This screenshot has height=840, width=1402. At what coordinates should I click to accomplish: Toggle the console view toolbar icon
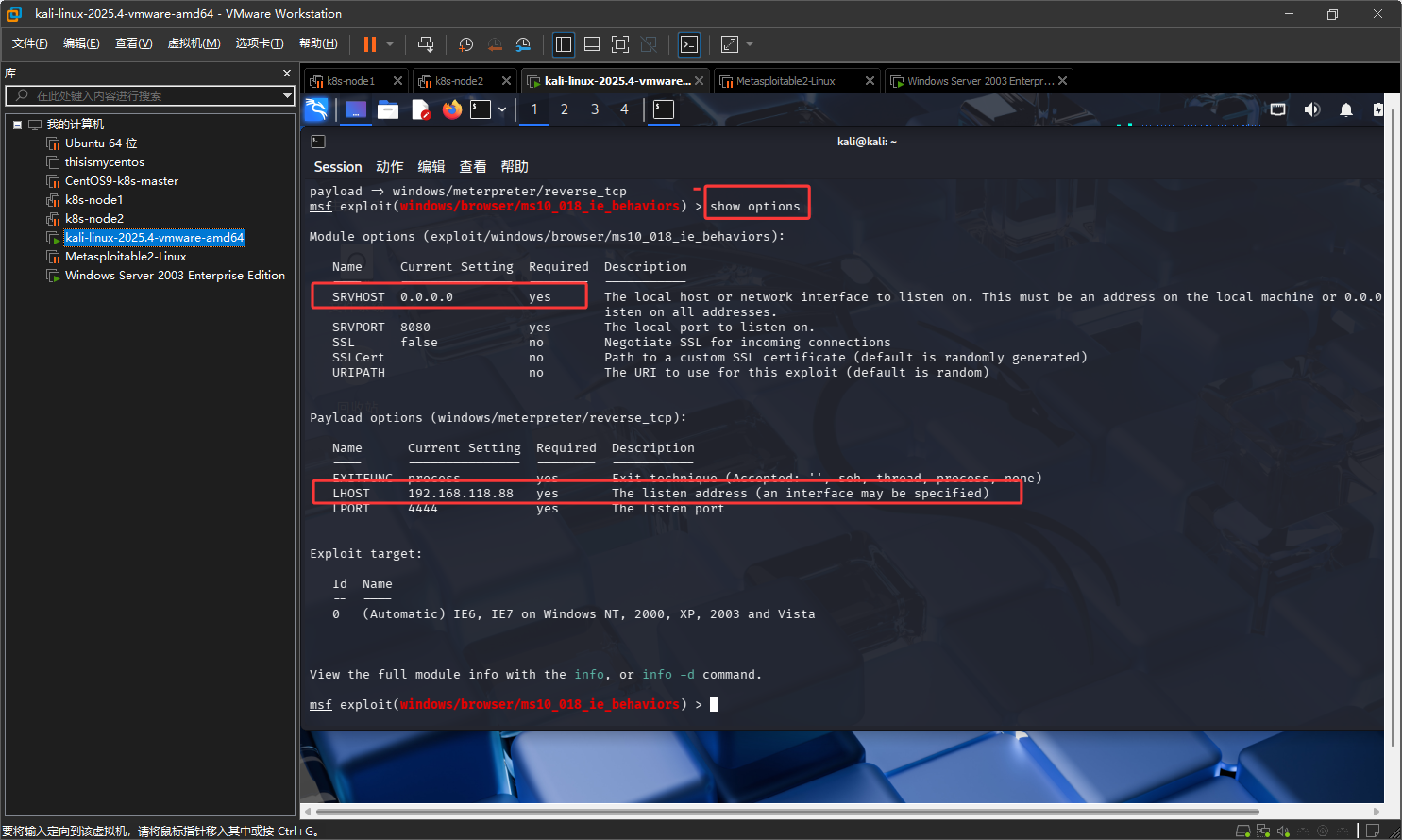[x=689, y=44]
